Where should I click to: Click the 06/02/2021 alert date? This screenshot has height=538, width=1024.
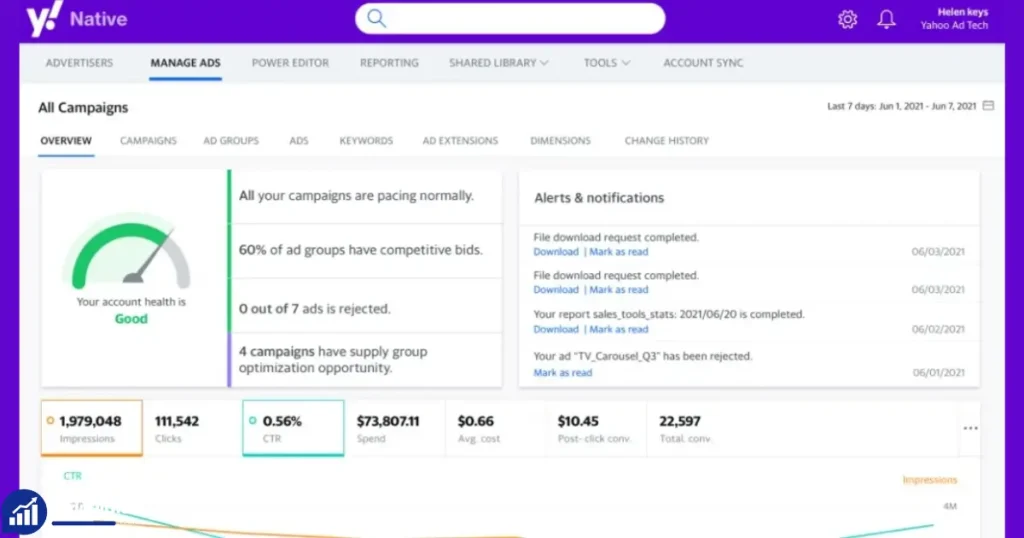click(x=938, y=329)
